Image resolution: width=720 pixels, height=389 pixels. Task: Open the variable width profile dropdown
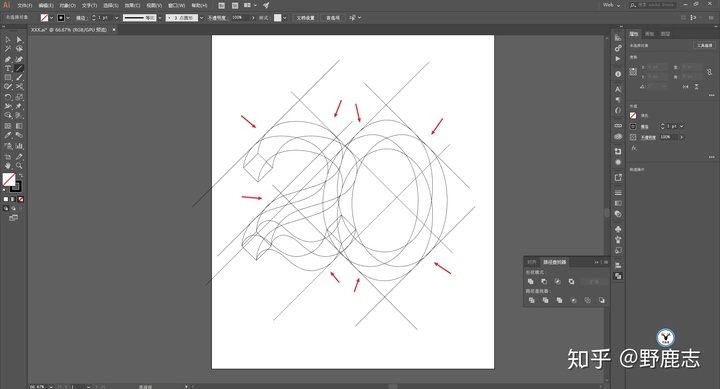(160, 18)
